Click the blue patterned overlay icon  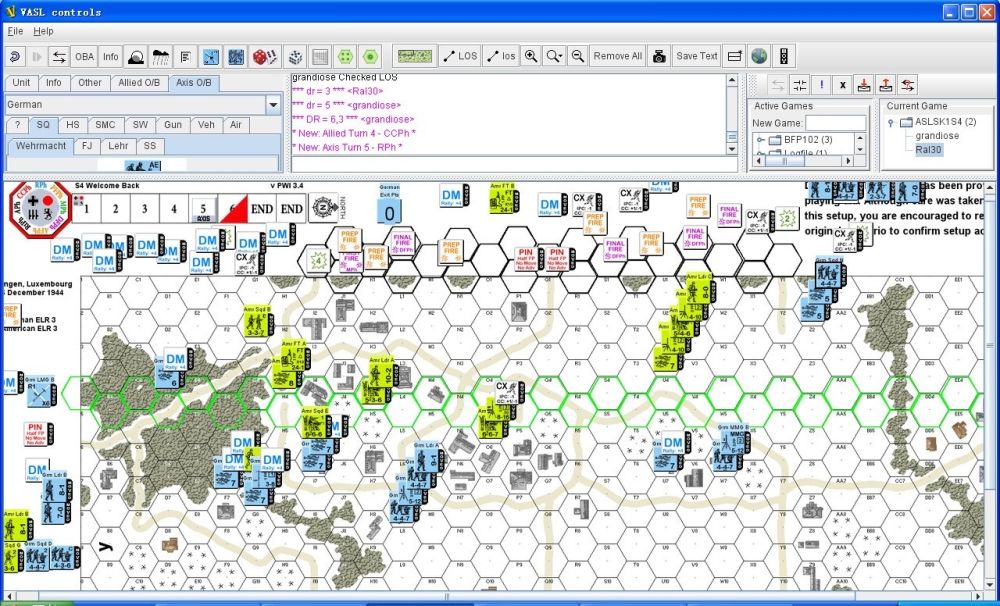236,56
